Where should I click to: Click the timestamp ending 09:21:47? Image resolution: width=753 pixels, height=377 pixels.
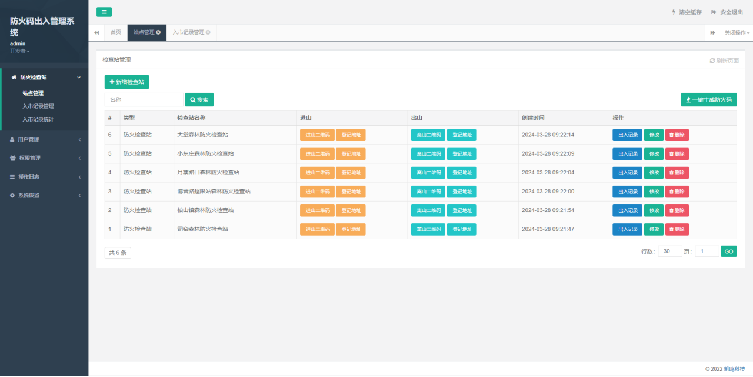548,229
